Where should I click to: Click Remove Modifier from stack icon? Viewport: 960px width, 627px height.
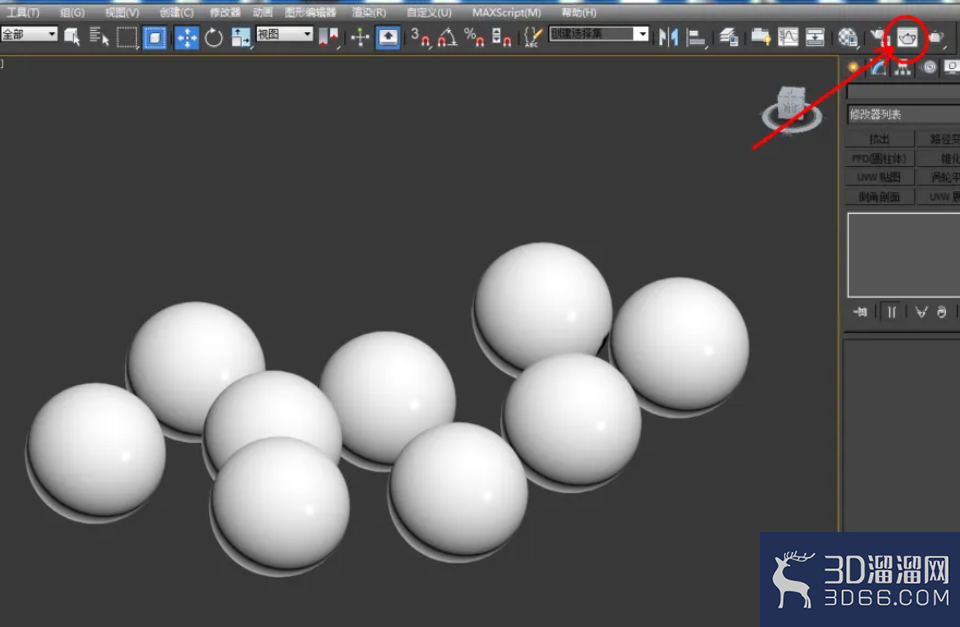tap(942, 312)
